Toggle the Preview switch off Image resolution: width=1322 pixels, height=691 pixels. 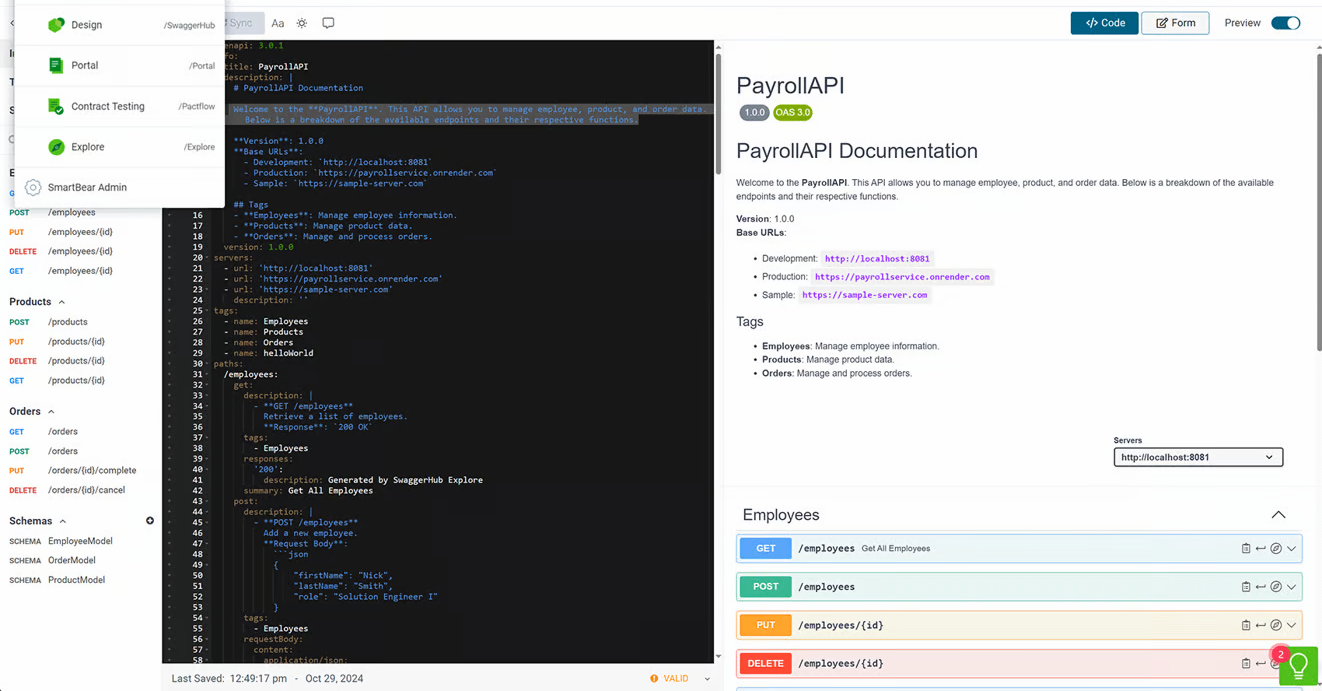click(1285, 23)
